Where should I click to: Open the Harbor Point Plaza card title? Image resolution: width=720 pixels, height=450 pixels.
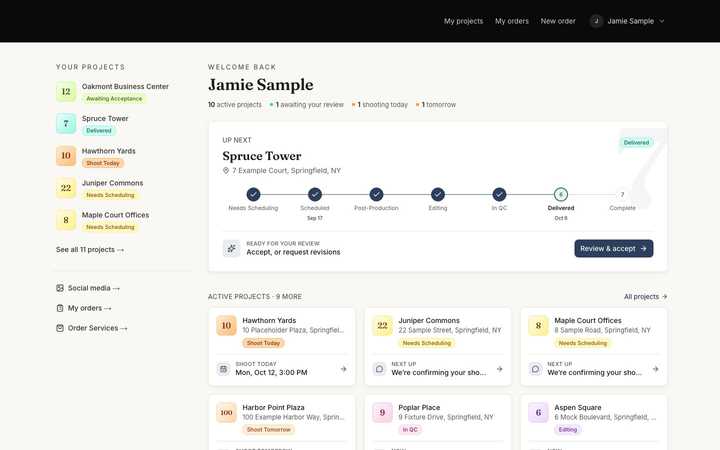(x=273, y=408)
